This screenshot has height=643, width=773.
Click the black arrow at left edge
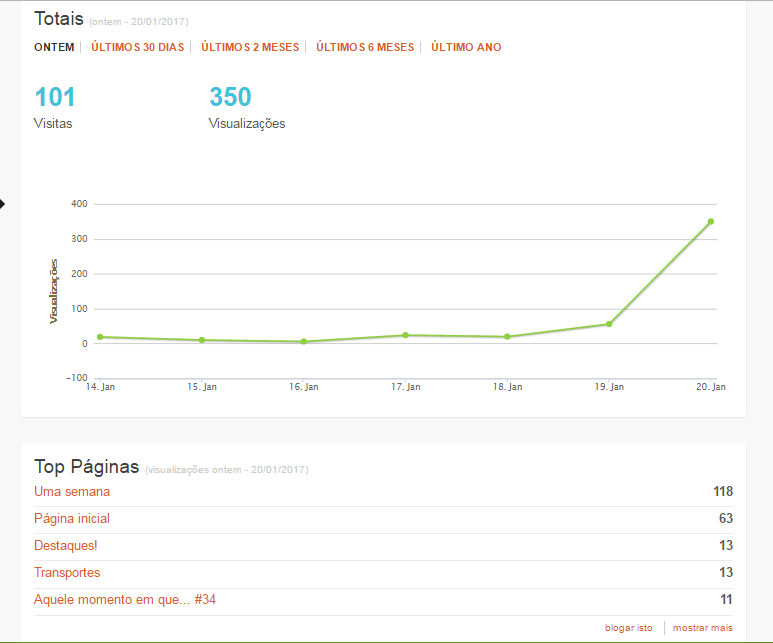[x=3, y=204]
